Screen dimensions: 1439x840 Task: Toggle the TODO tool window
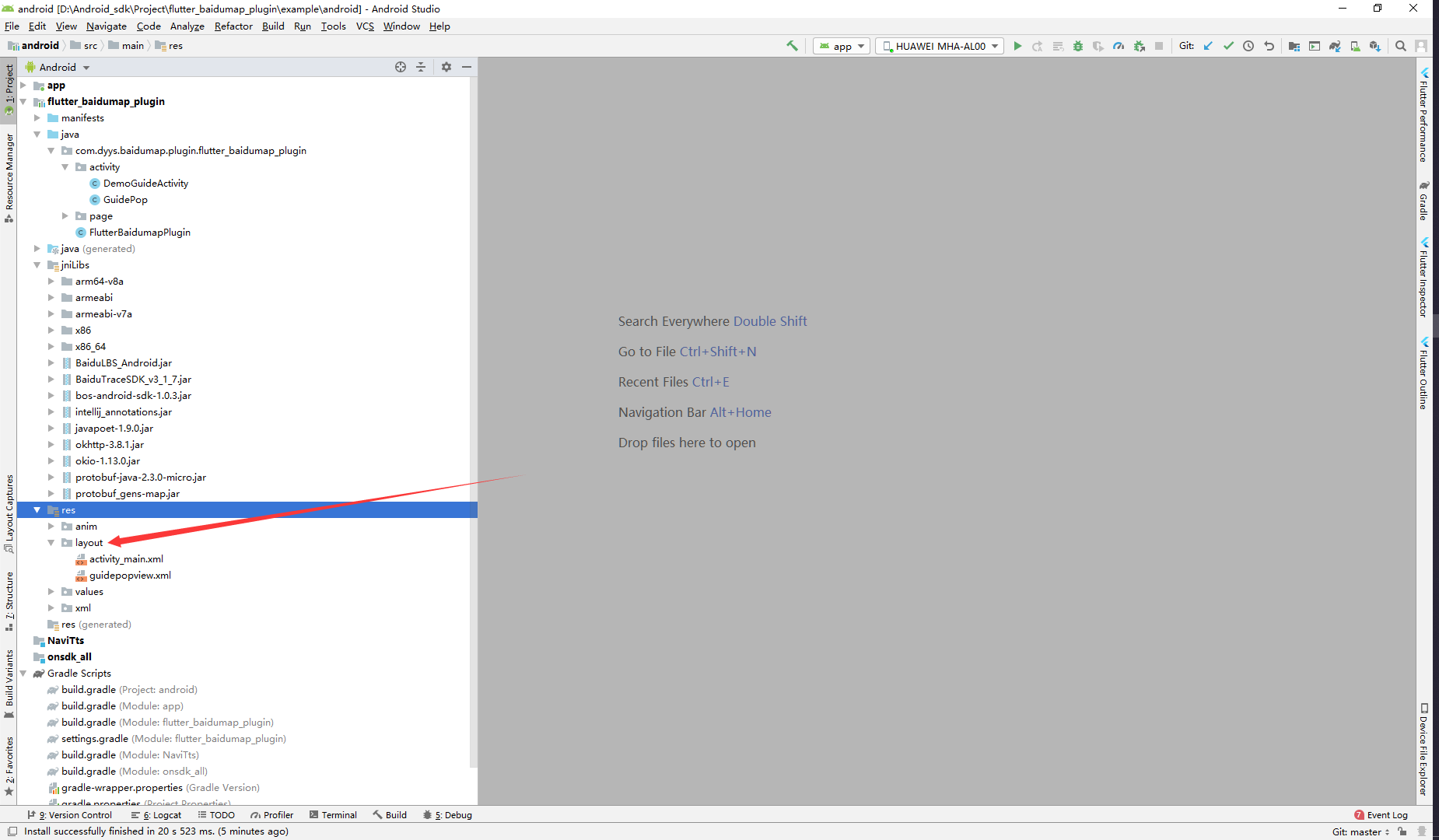click(216, 815)
